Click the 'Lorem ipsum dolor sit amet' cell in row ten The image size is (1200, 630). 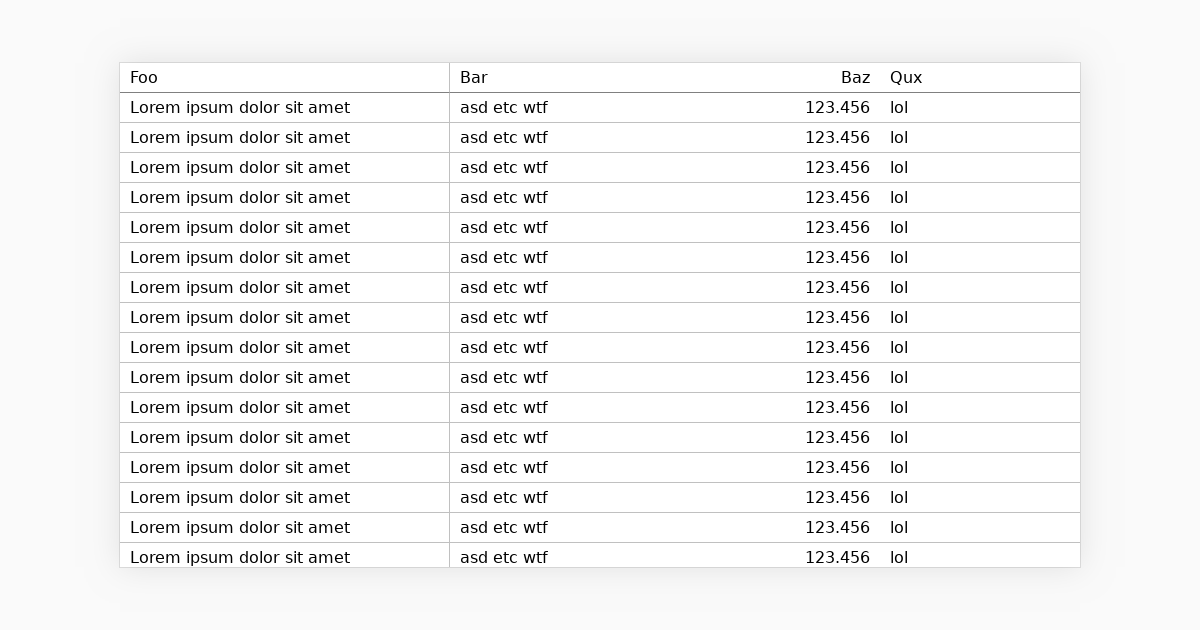click(x=240, y=377)
